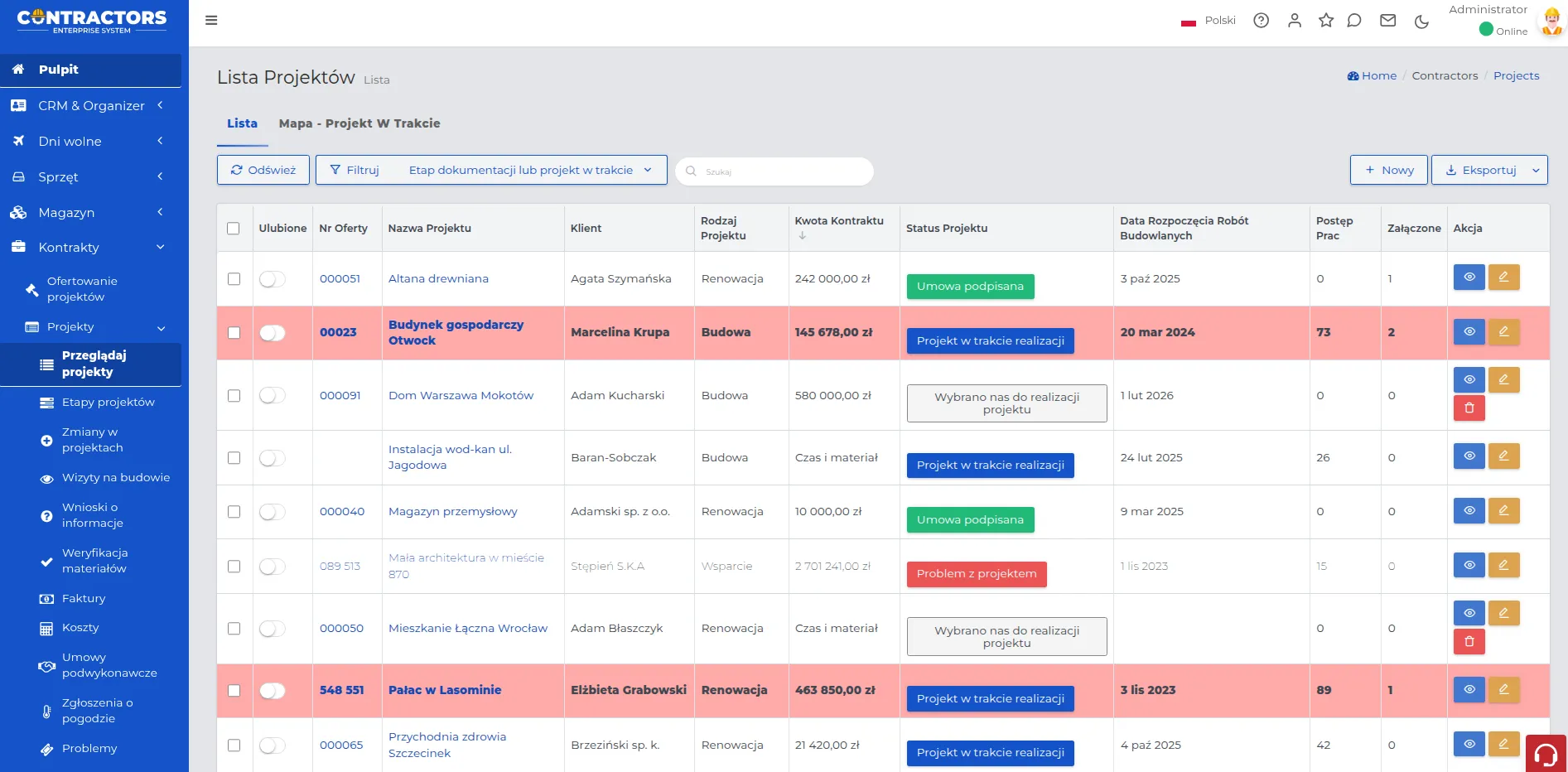Check the Altana drewniana row checkbox
The height and width of the screenshot is (772, 1568).
click(234, 279)
